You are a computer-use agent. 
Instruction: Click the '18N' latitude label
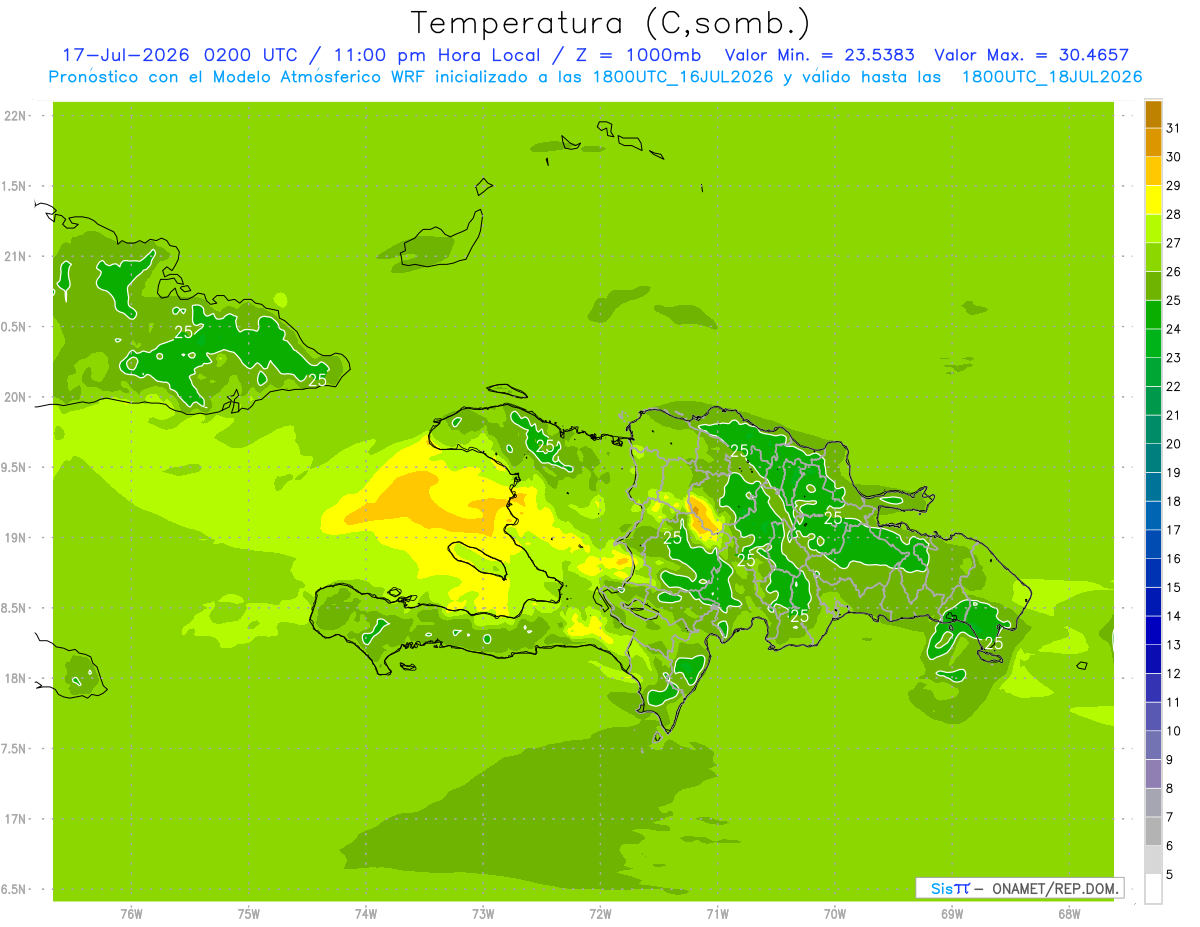(16, 678)
